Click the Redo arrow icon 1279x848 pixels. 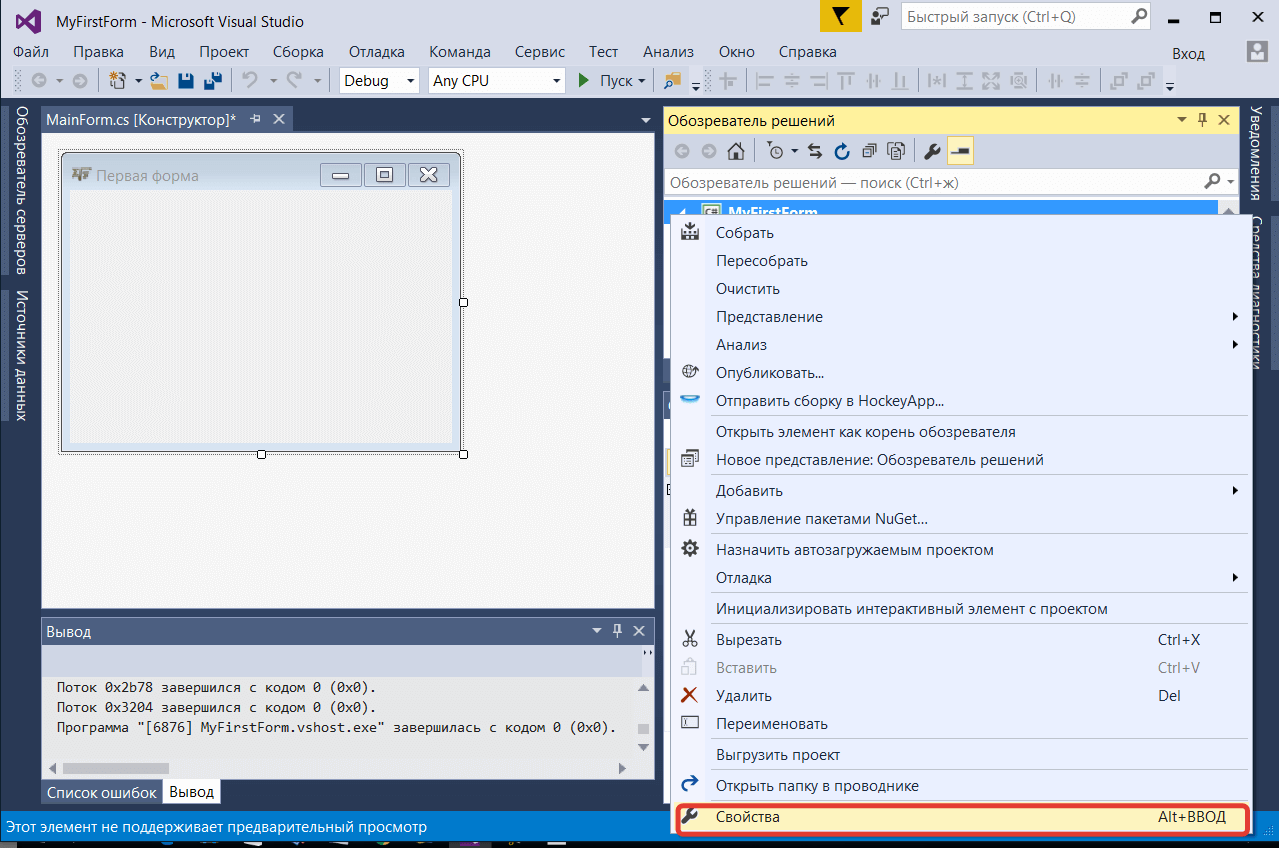click(x=294, y=80)
